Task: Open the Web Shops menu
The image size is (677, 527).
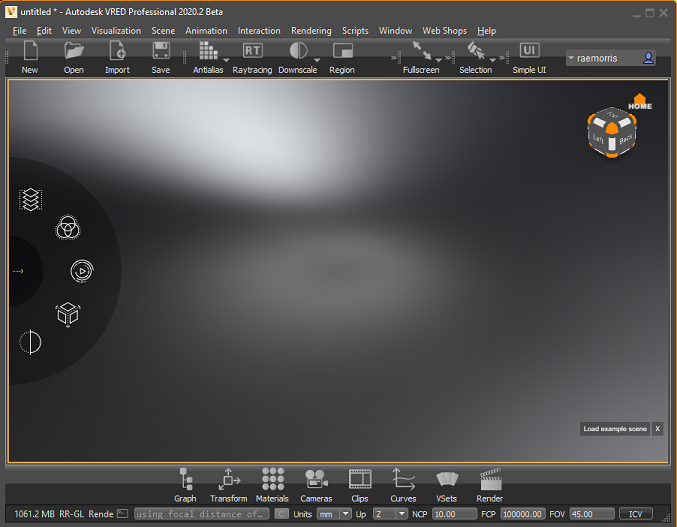Action: pyautogui.click(x=445, y=31)
